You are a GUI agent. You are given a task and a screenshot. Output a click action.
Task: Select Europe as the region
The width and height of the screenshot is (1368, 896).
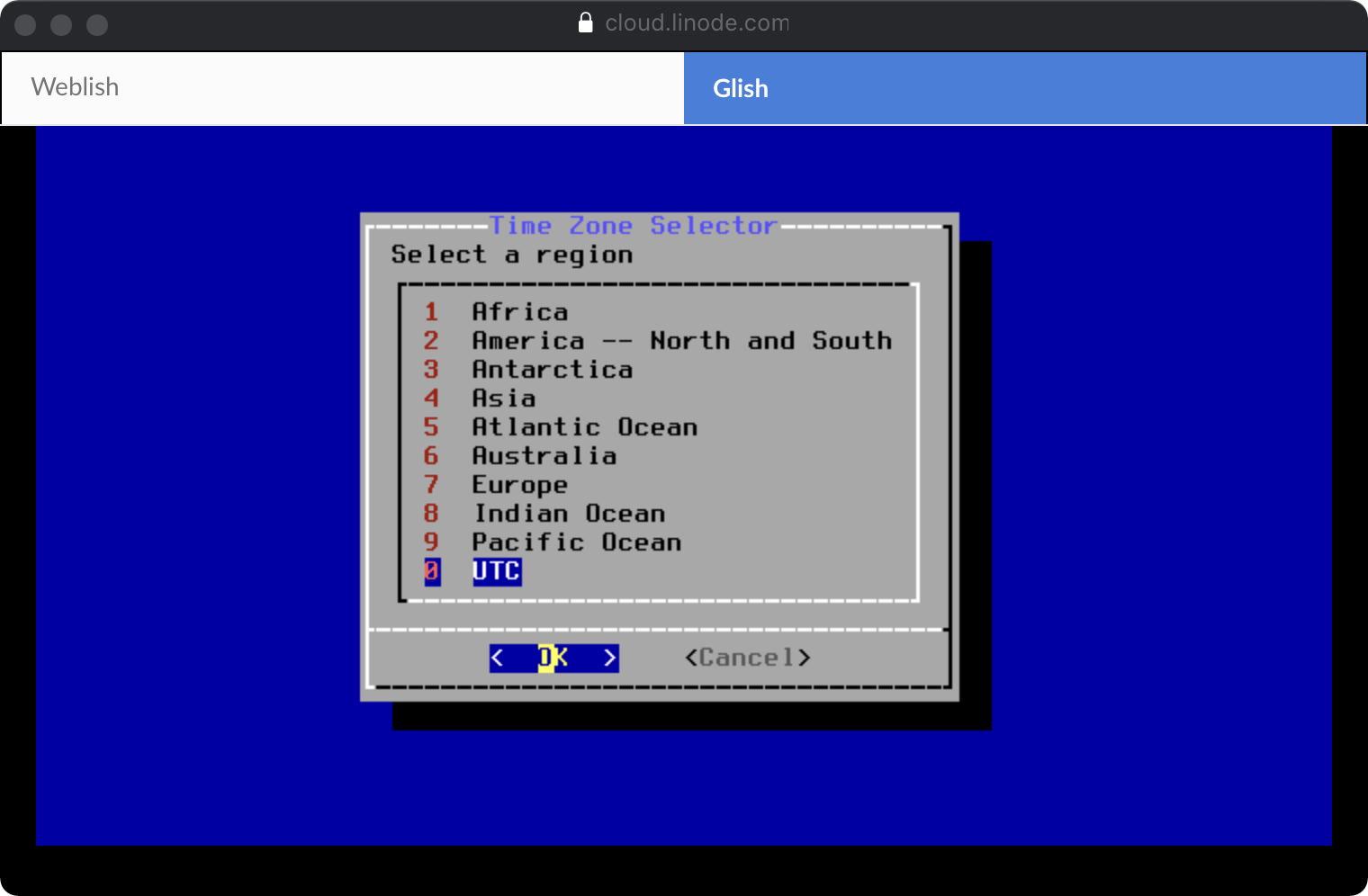(x=520, y=485)
